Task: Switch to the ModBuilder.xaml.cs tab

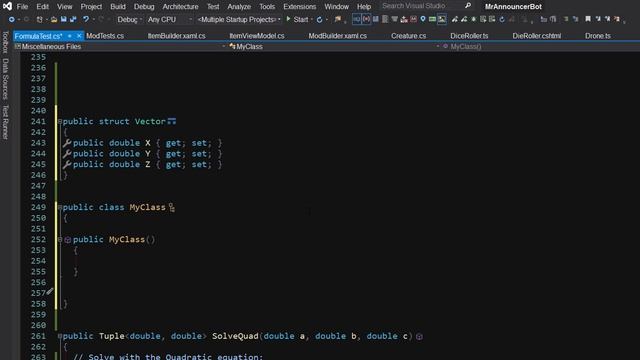Action: [x=338, y=36]
